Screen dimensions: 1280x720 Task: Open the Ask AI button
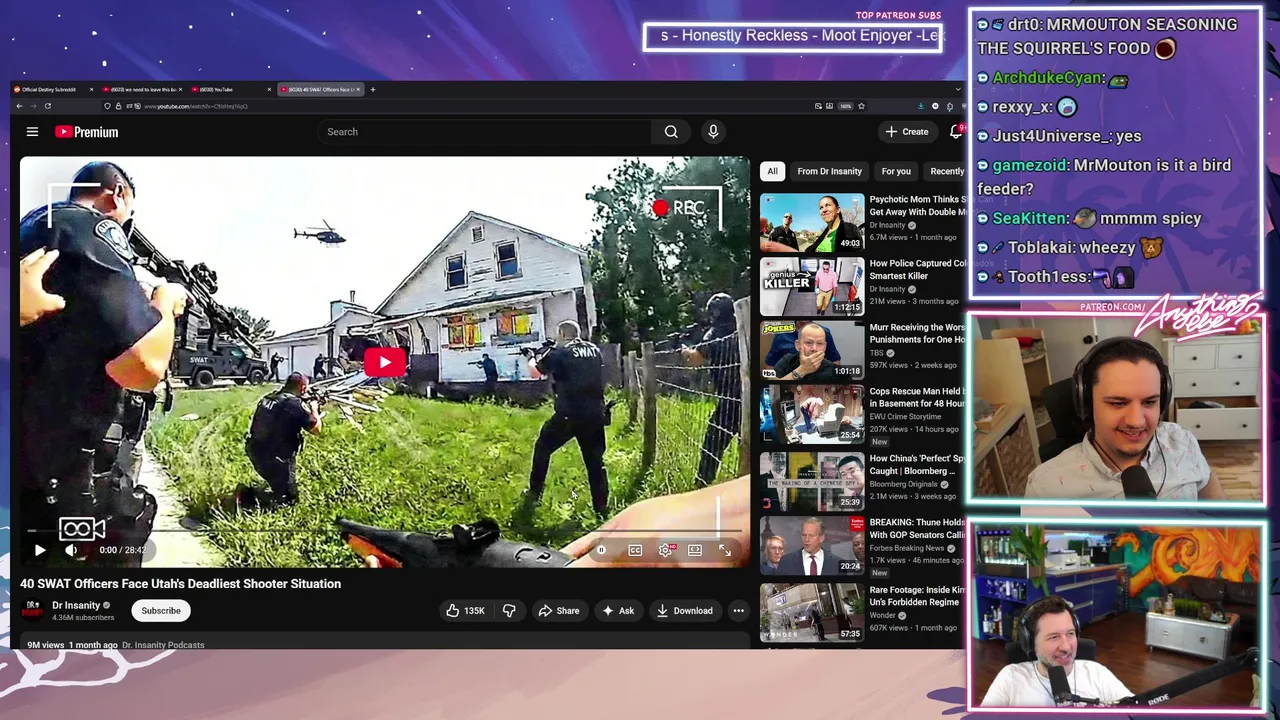tap(618, 611)
